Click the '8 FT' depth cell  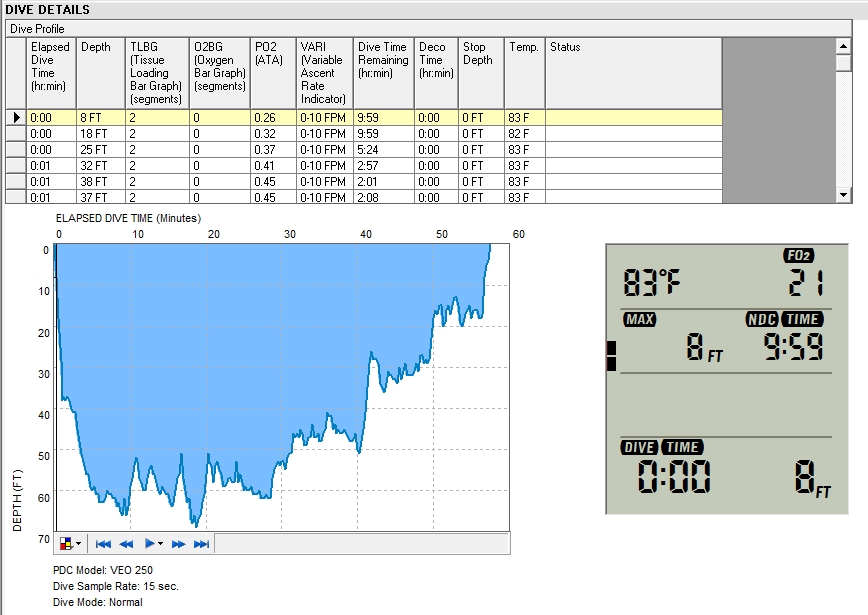[x=101, y=117]
